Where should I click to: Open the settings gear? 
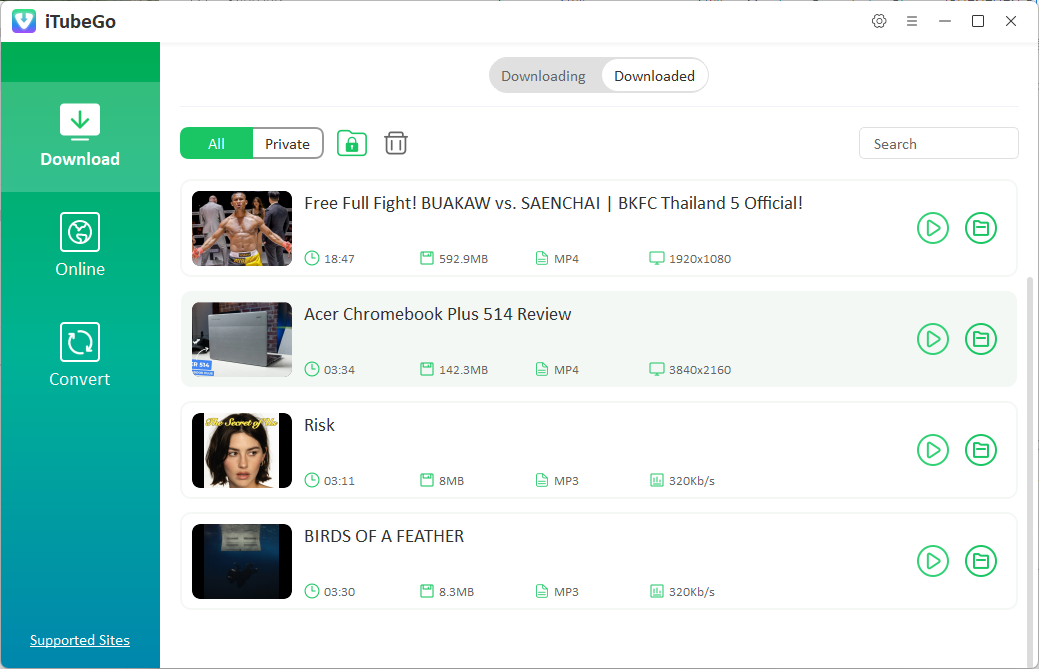coord(879,20)
